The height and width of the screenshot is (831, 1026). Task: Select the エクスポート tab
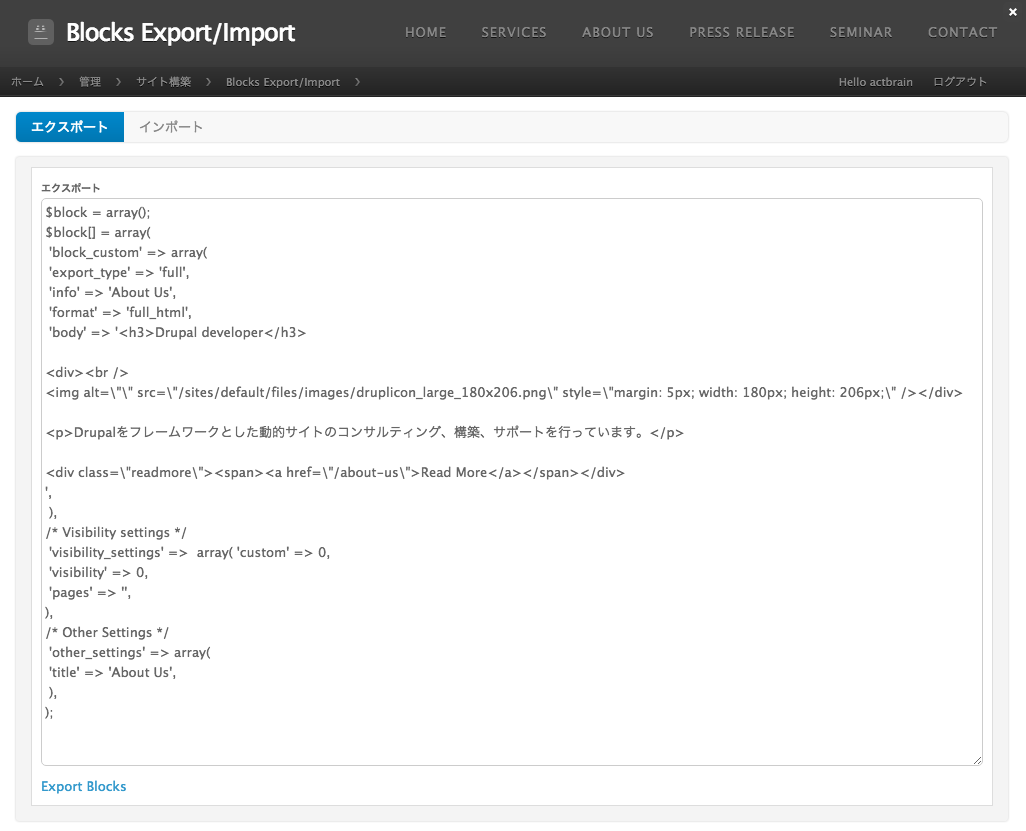pos(69,127)
